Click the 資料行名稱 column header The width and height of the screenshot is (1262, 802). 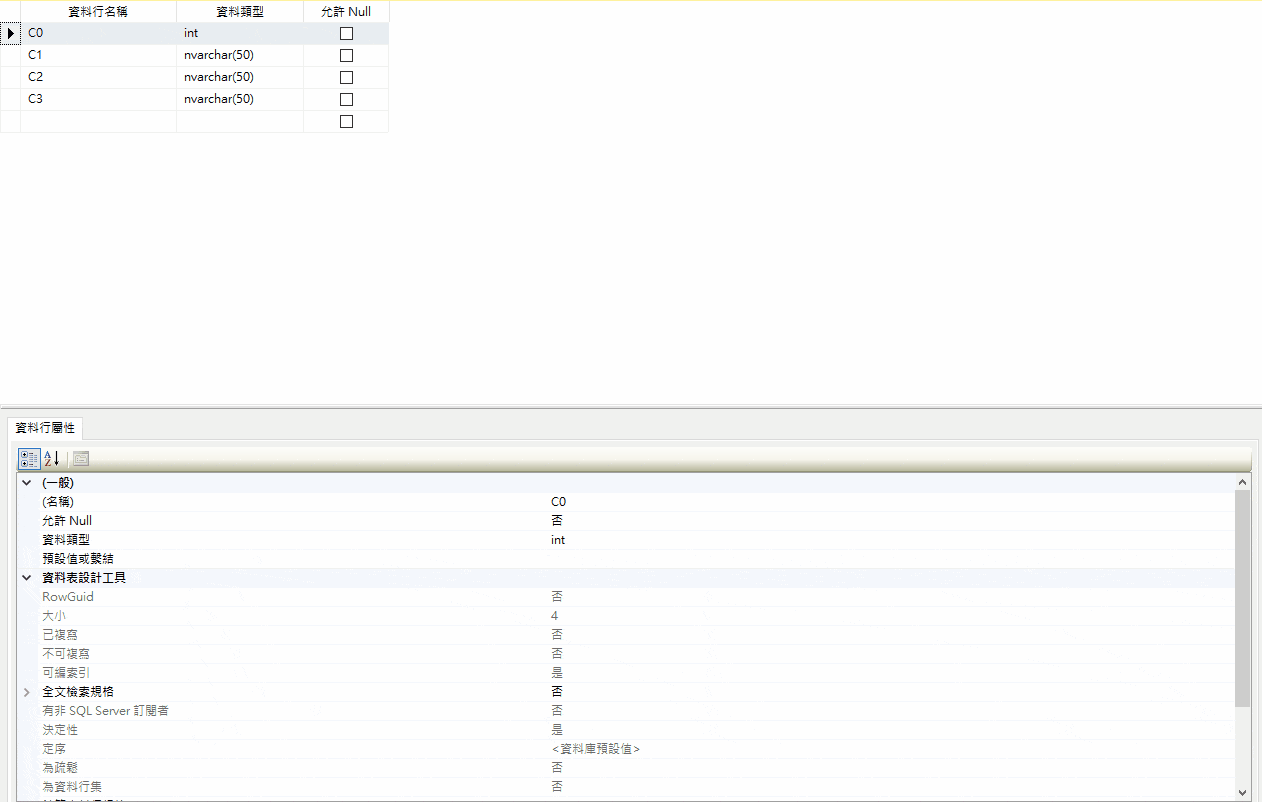coord(98,12)
